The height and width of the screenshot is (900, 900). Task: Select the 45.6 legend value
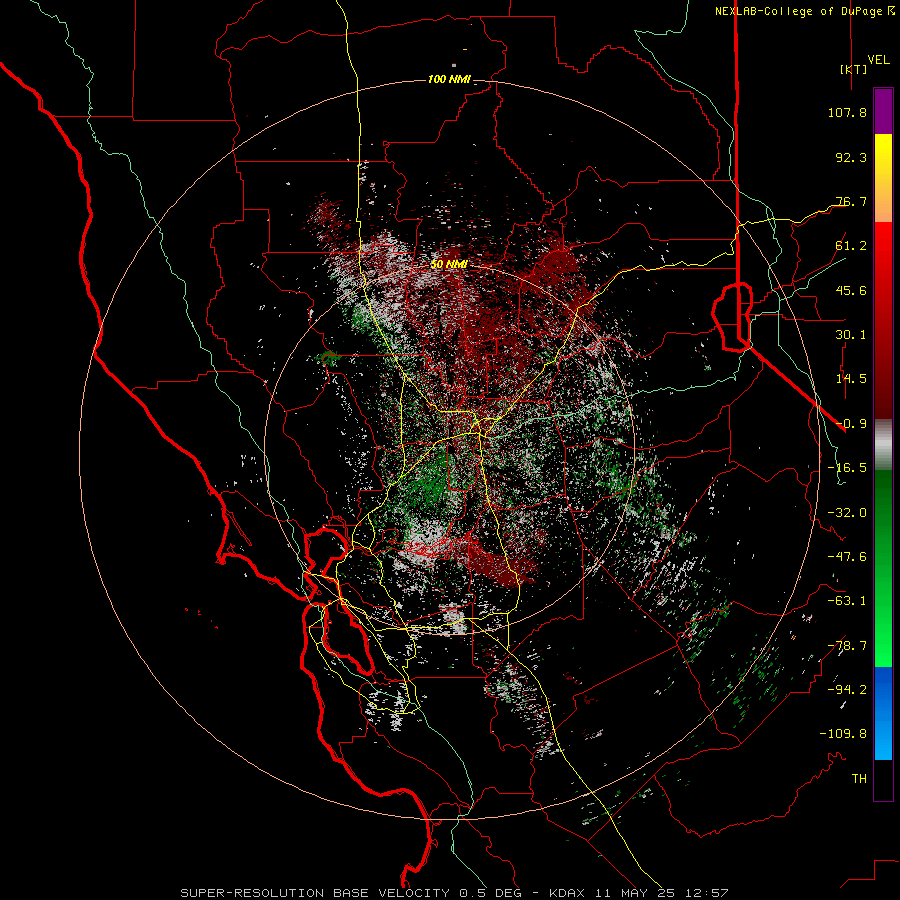pyautogui.click(x=851, y=290)
